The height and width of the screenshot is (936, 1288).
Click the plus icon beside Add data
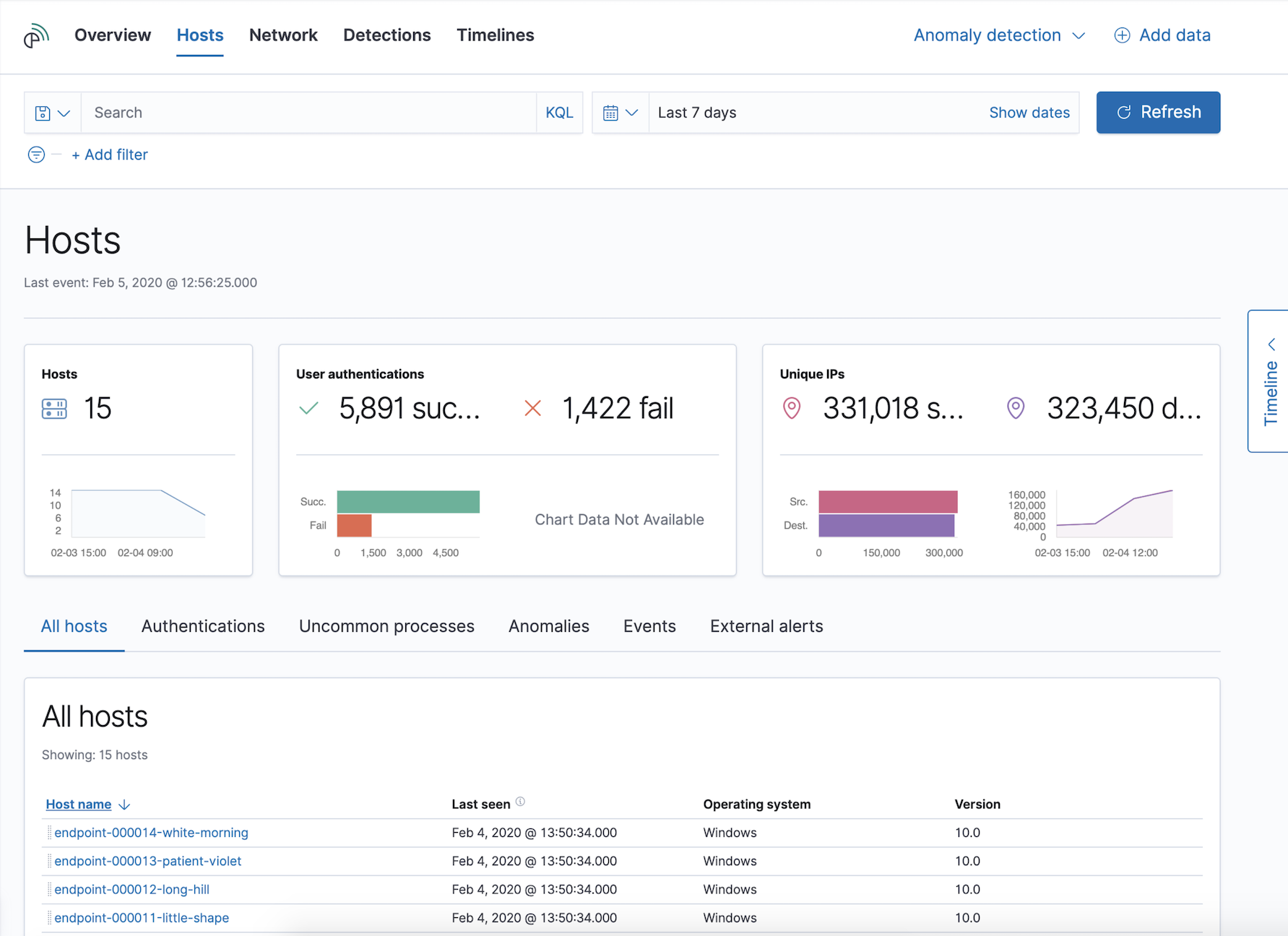[x=1122, y=35]
